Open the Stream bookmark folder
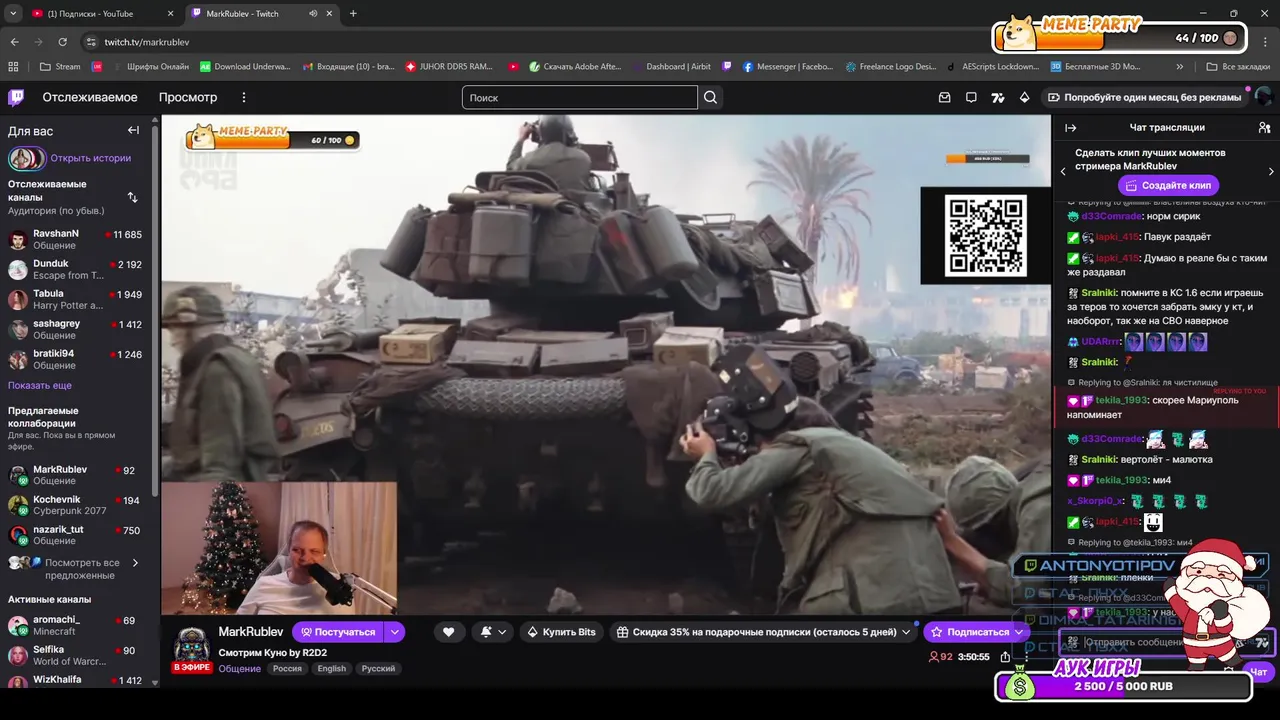The image size is (1280, 720). coord(60,67)
